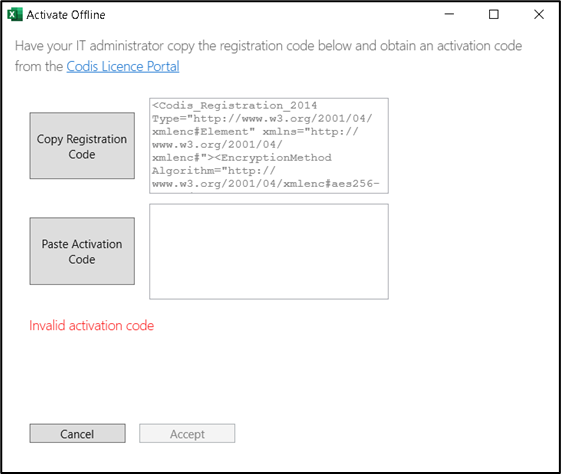Click the Activate Offline title text

pyautogui.click(x=66, y=15)
